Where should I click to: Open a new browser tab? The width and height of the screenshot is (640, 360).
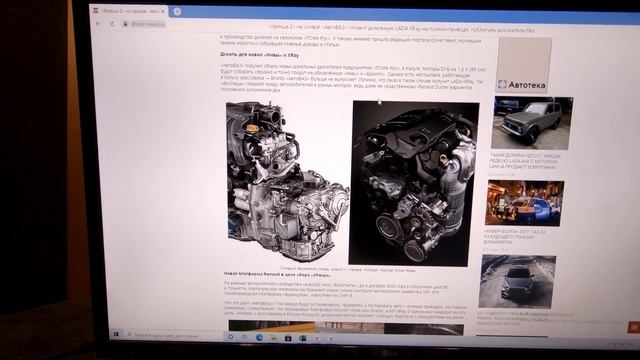coord(177,11)
